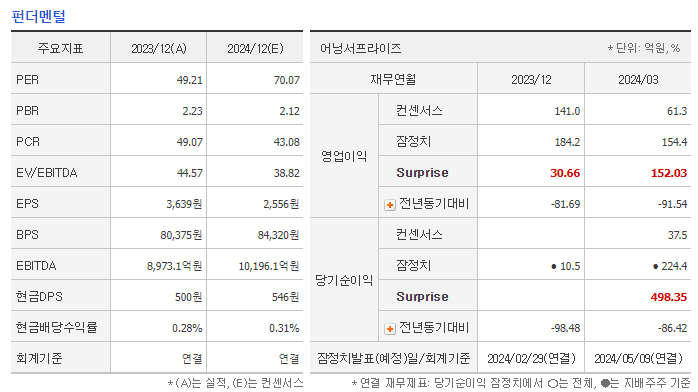Click the PBR row label
The height and width of the screenshot is (392, 698).
tap(27, 111)
